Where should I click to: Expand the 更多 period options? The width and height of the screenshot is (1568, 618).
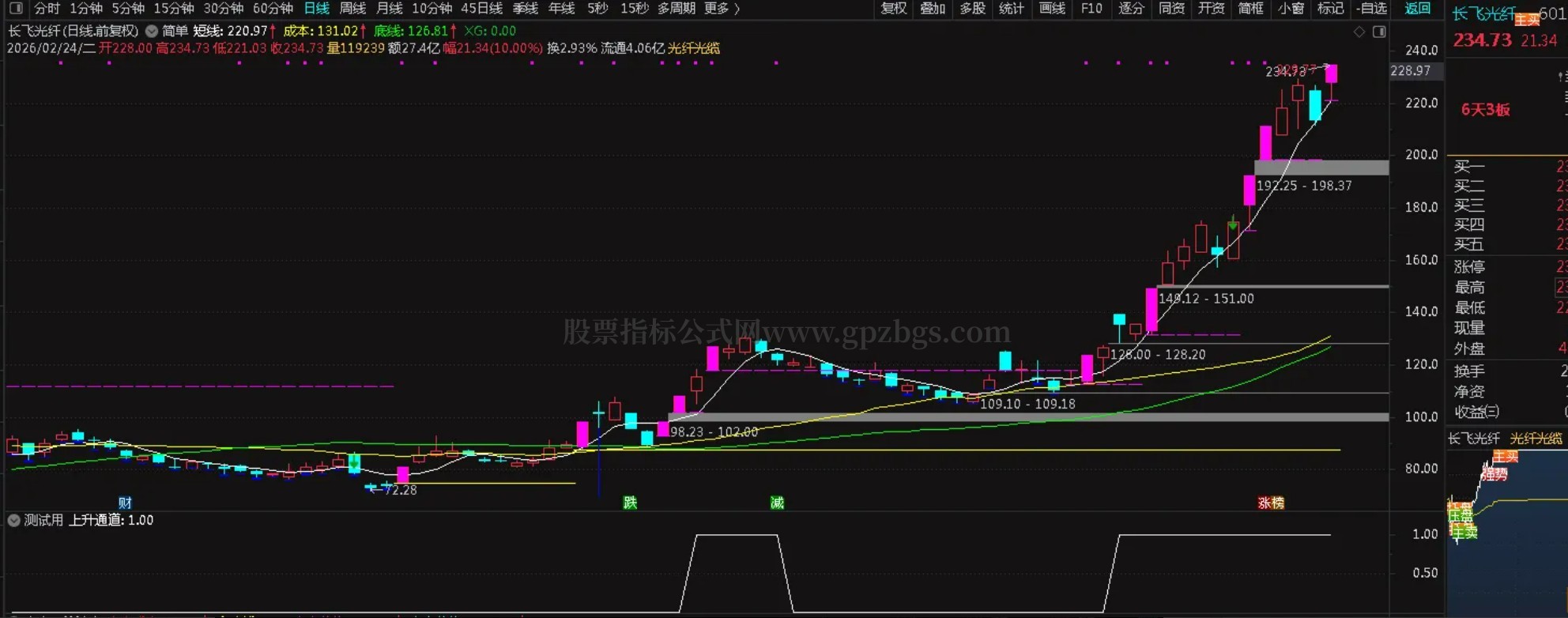tap(722, 9)
